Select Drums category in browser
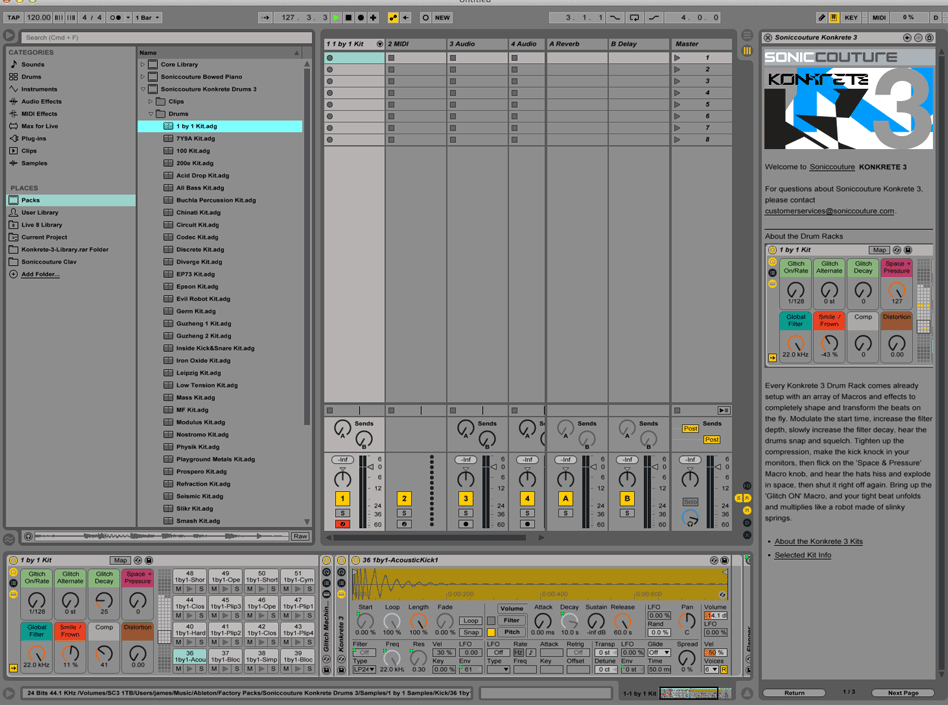The image size is (948, 705). click(31, 77)
